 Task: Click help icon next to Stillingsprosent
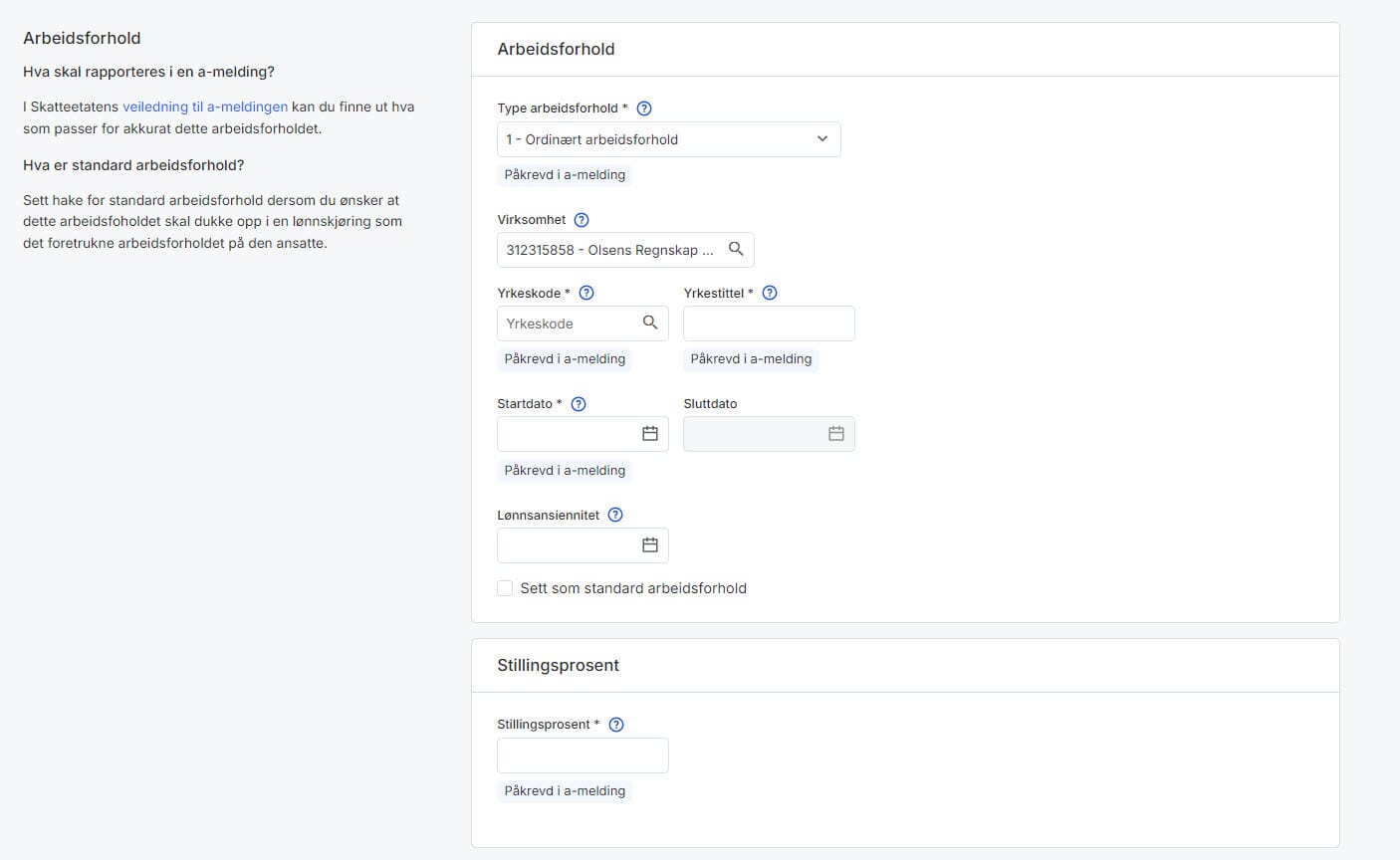point(616,725)
